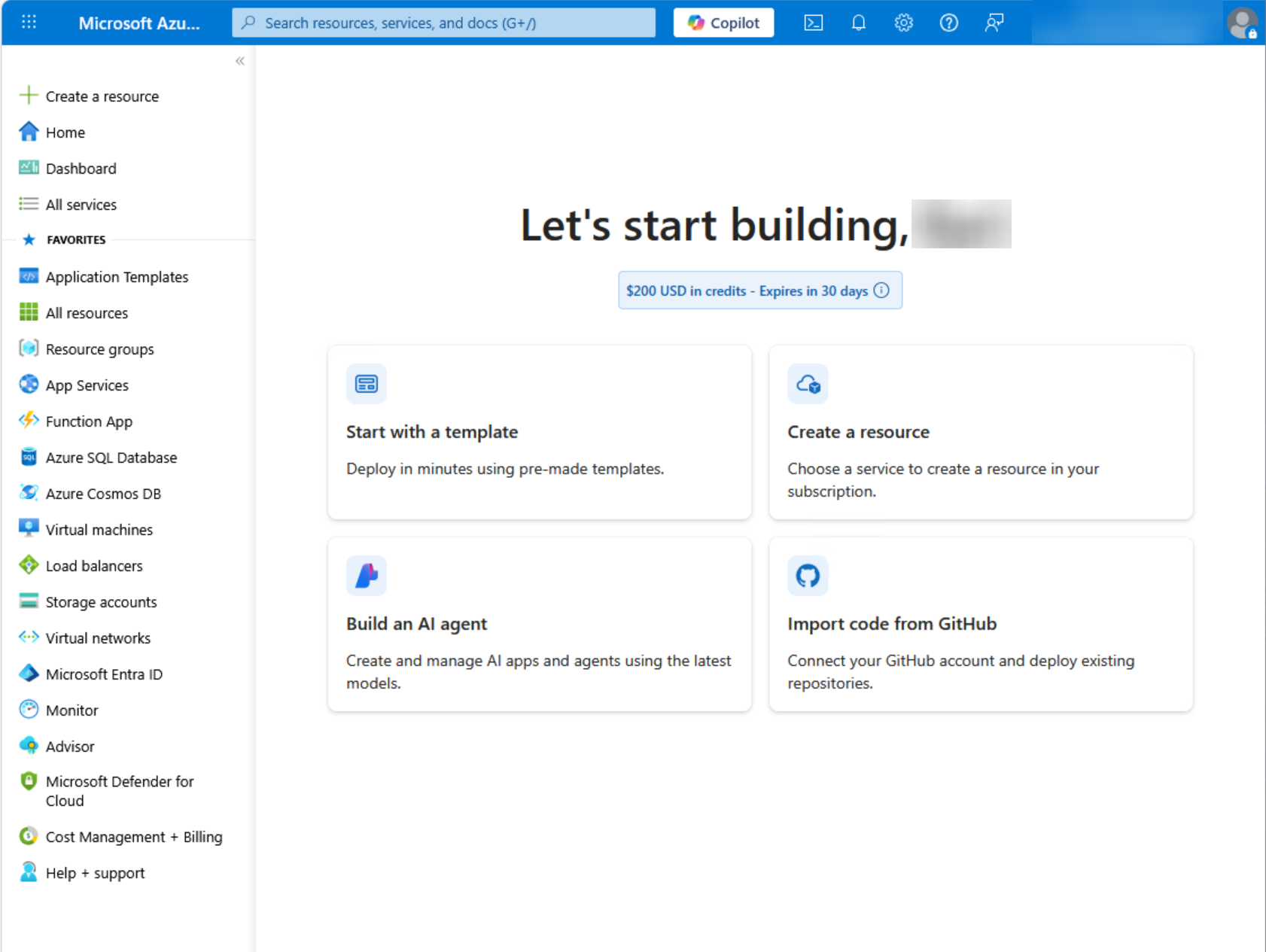Click the All resources grid icon
1266x952 pixels.
29,312
